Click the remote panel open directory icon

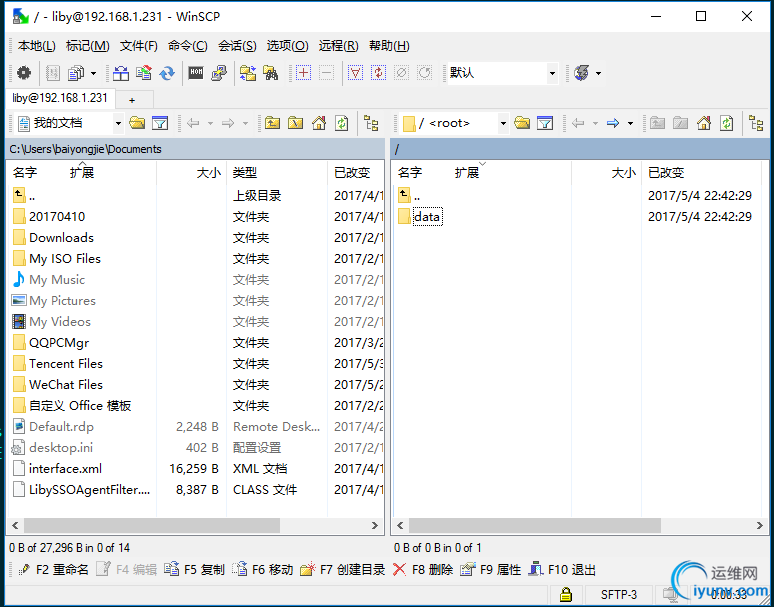pos(522,123)
